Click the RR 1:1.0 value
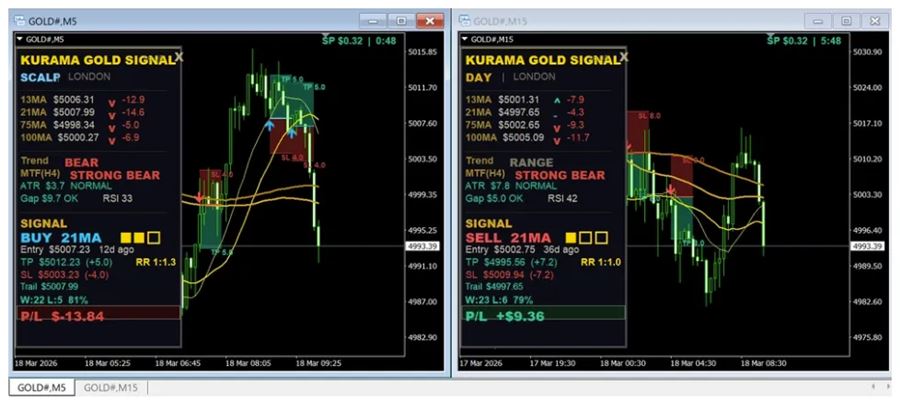This screenshot has height=400, width=900. tap(600, 262)
